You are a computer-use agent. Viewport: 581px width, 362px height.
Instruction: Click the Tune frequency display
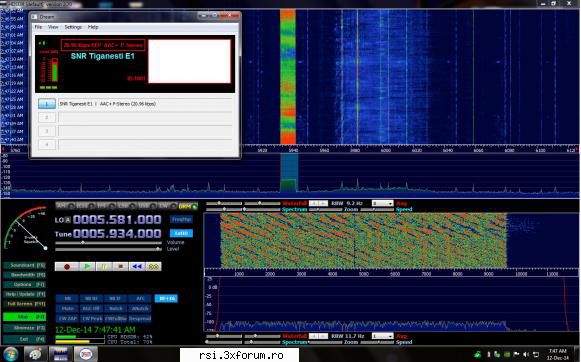[117, 234]
